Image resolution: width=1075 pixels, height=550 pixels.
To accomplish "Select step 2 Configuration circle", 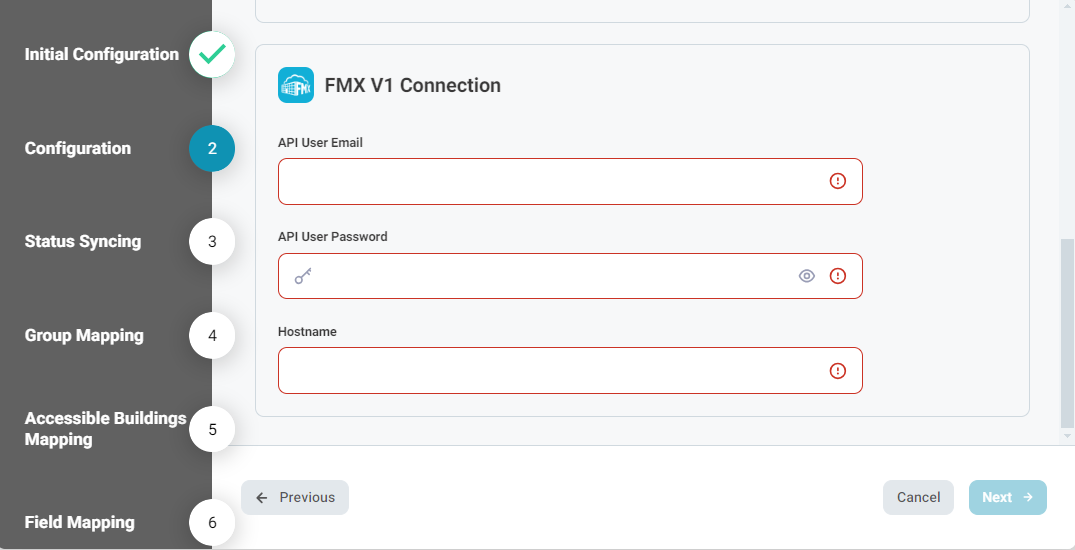I will pyautogui.click(x=212, y=148).
